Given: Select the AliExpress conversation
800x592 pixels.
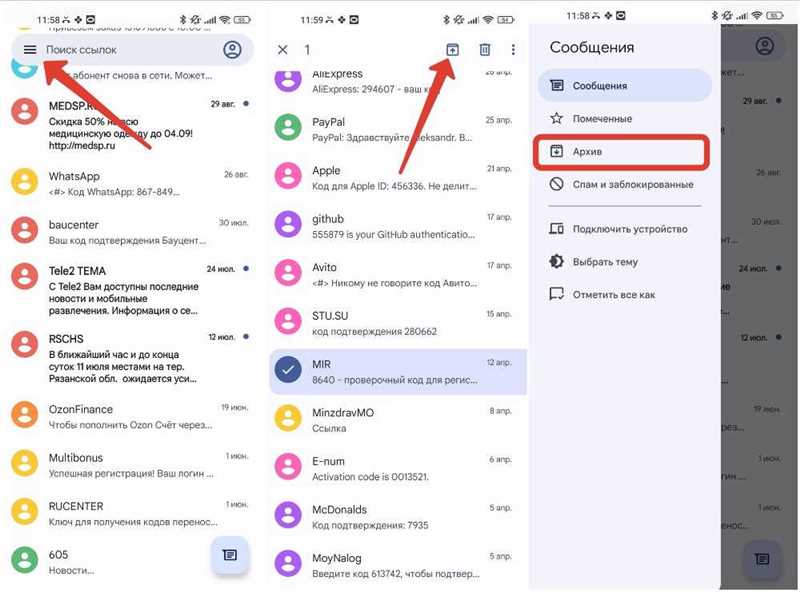Looking at the screenshot, I should tap(397, 81).
